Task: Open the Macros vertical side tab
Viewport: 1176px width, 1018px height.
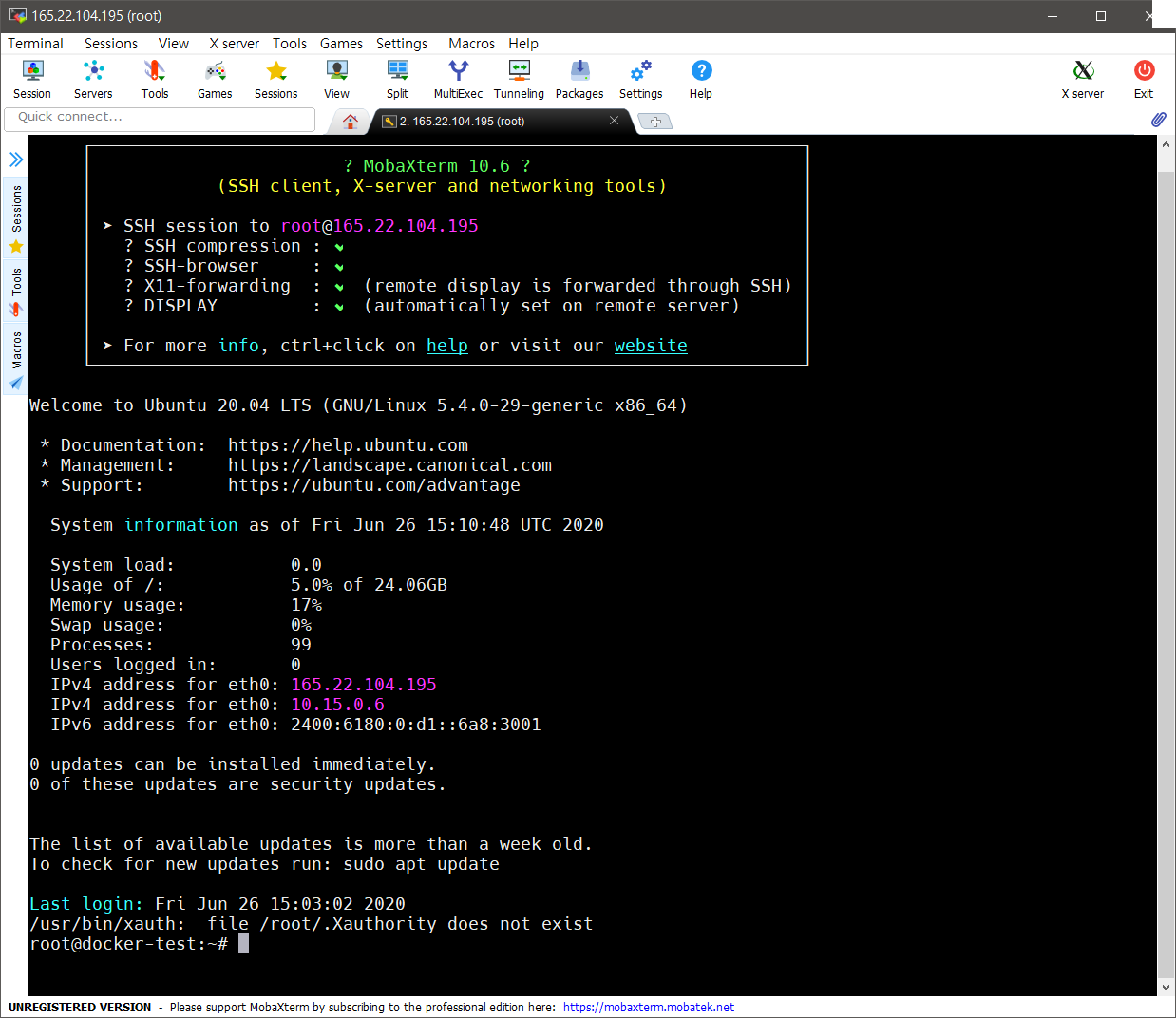Action: coord(16,359)
